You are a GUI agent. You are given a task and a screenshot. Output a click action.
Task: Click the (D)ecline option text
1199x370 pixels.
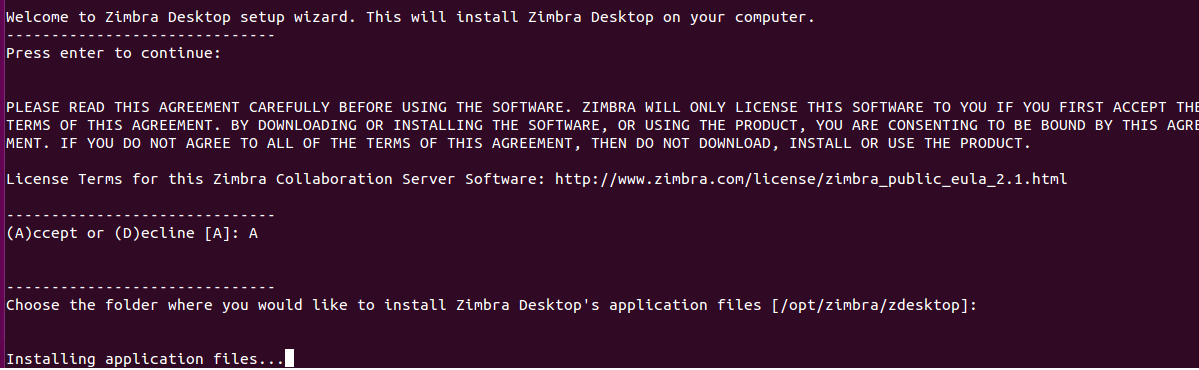click(x=157, y=233)
